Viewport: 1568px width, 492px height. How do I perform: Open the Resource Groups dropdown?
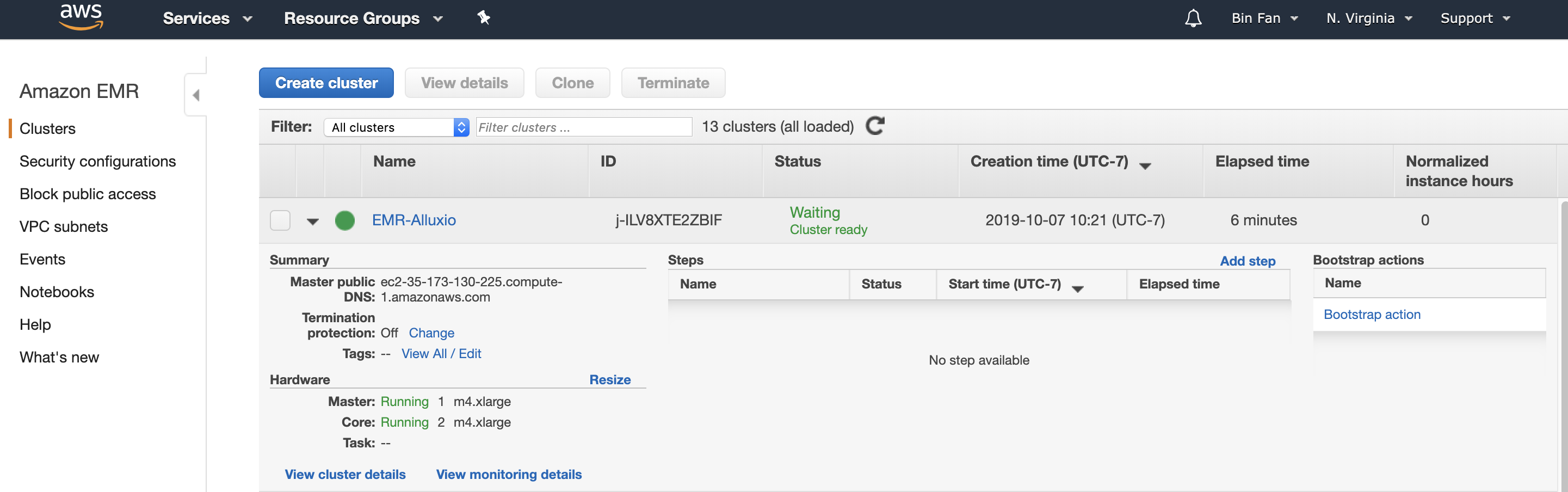coord(363,19)
